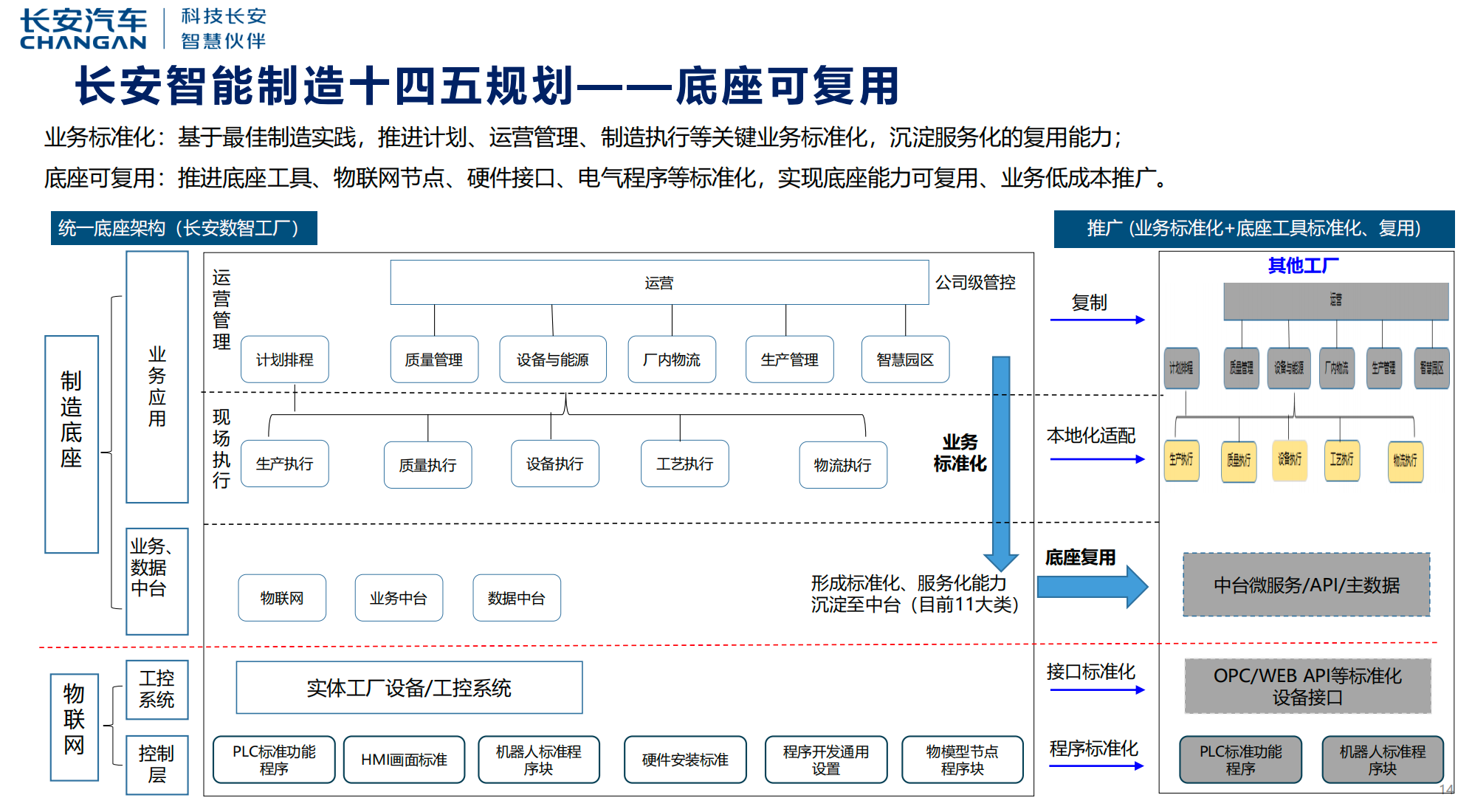Viewport: 1472px width, 812px height.
Task: Click the 接口标准化 arrow label
Action: pos(1091,672)
